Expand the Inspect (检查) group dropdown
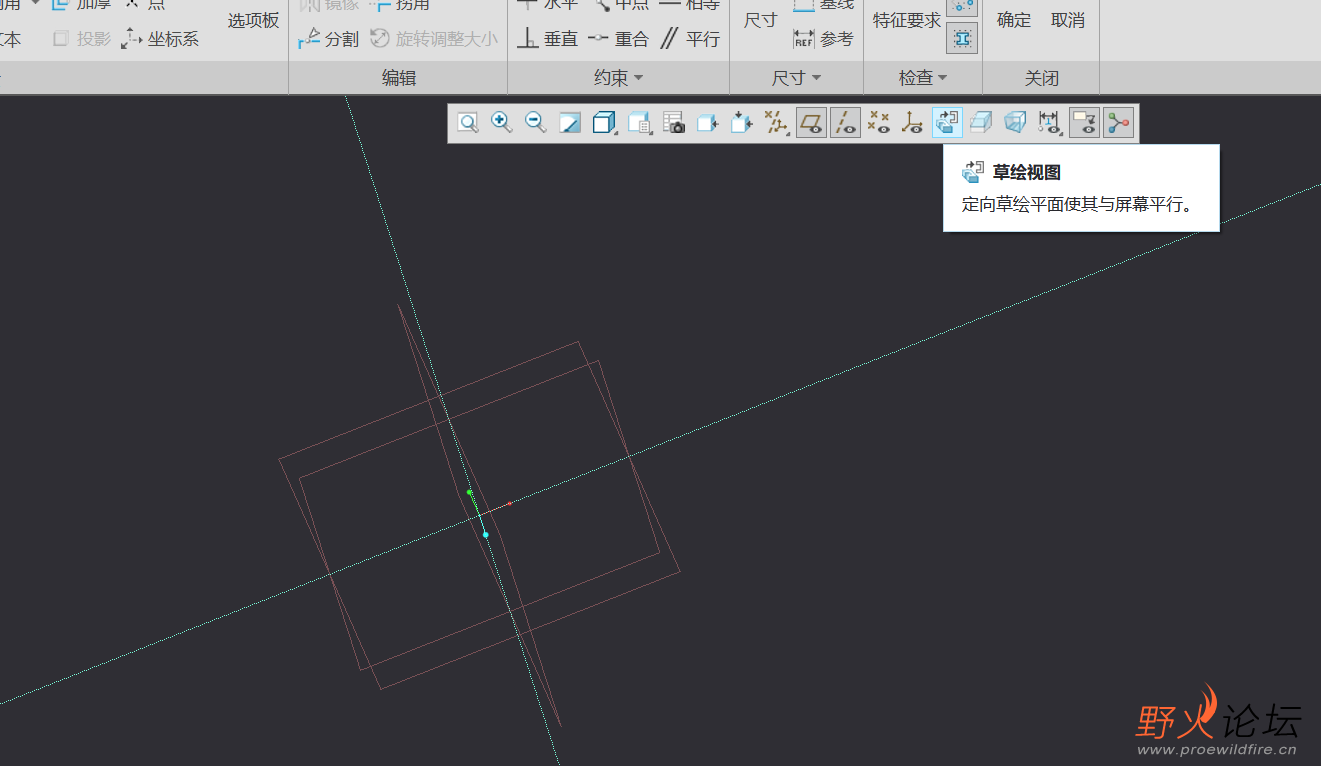The width and height of the screenshot is (1321, 766). click(923, 78)
